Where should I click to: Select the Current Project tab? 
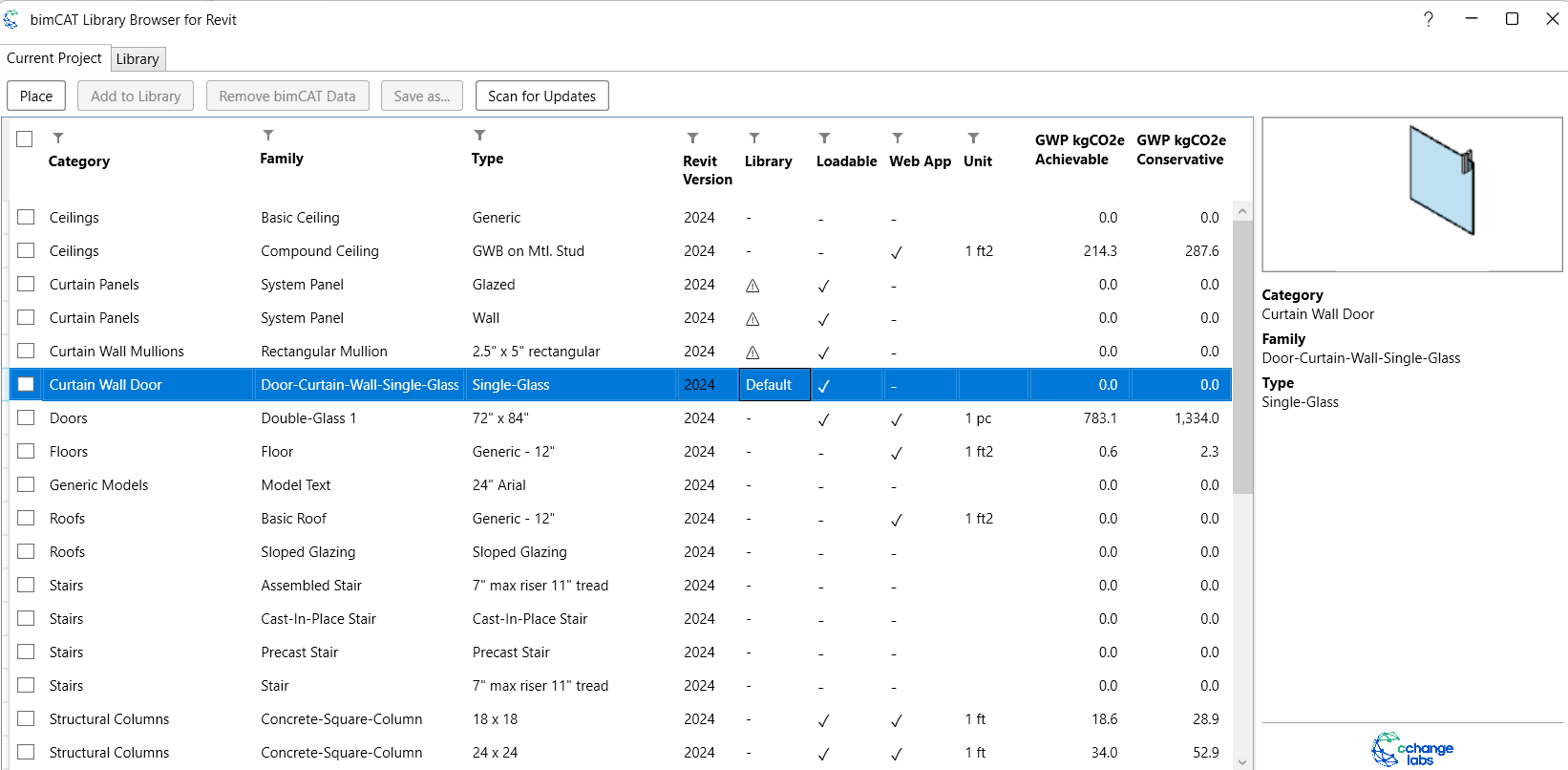pyautogui.click(x=54, y=58)
